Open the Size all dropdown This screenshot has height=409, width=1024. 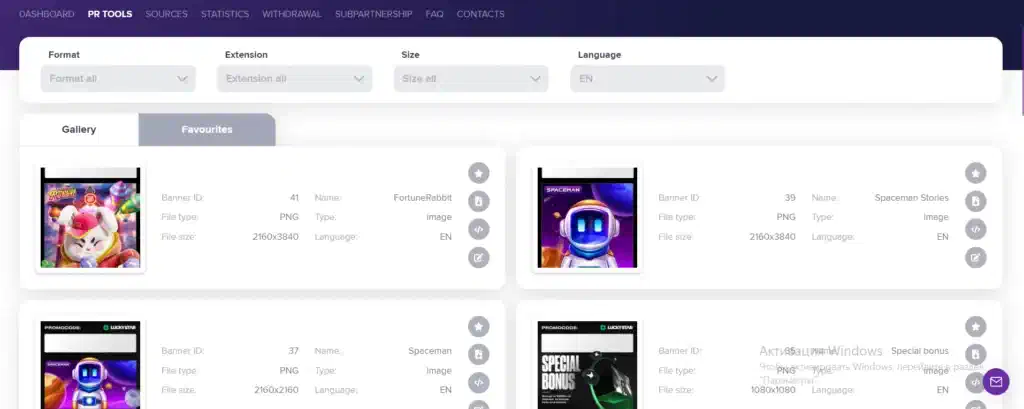pyautogui.click(x=471, y=78)
